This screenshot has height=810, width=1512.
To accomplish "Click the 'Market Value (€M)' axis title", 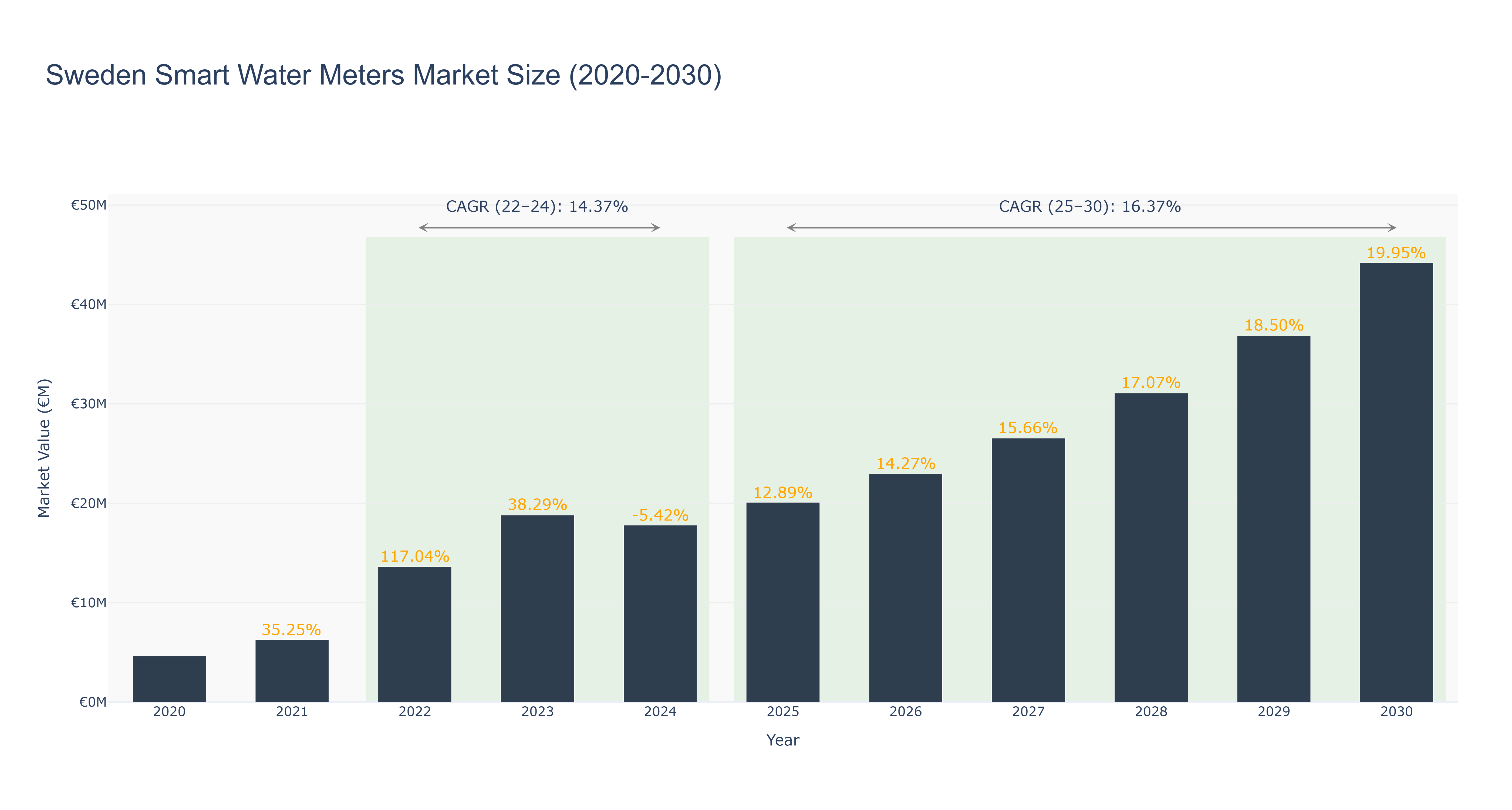I will coord(44,448).
